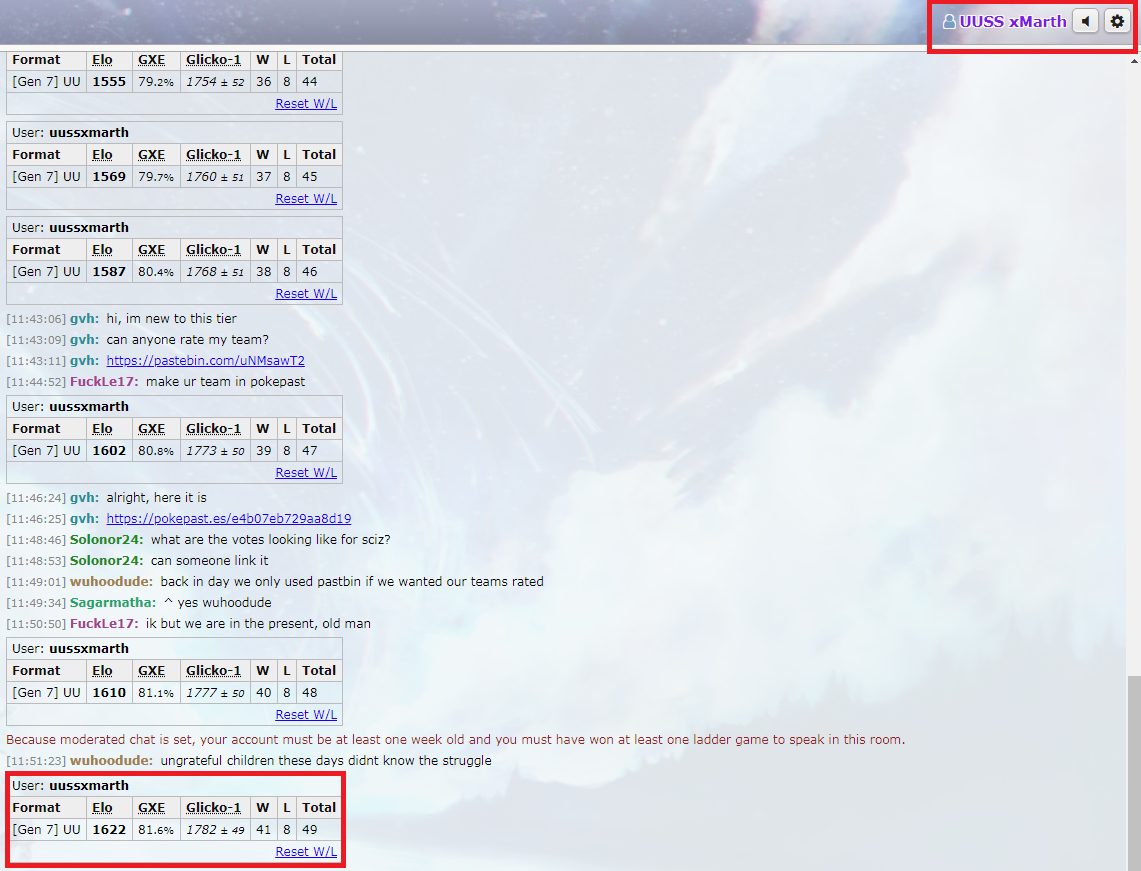
Task: Click the Total value 44
Action: tap(310, 81)
